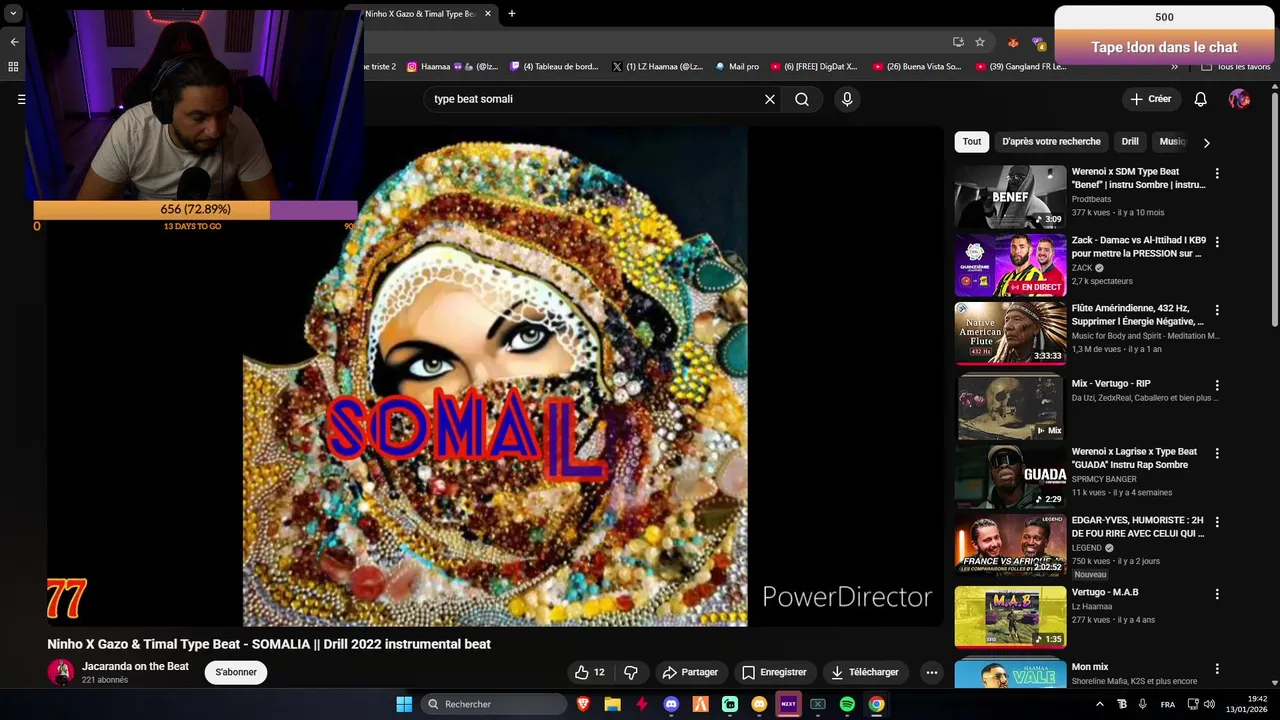Viewport: 1280px width, 720px height.
Task: Open Discord from the taskbar
Action: click(x=671, y=704)
